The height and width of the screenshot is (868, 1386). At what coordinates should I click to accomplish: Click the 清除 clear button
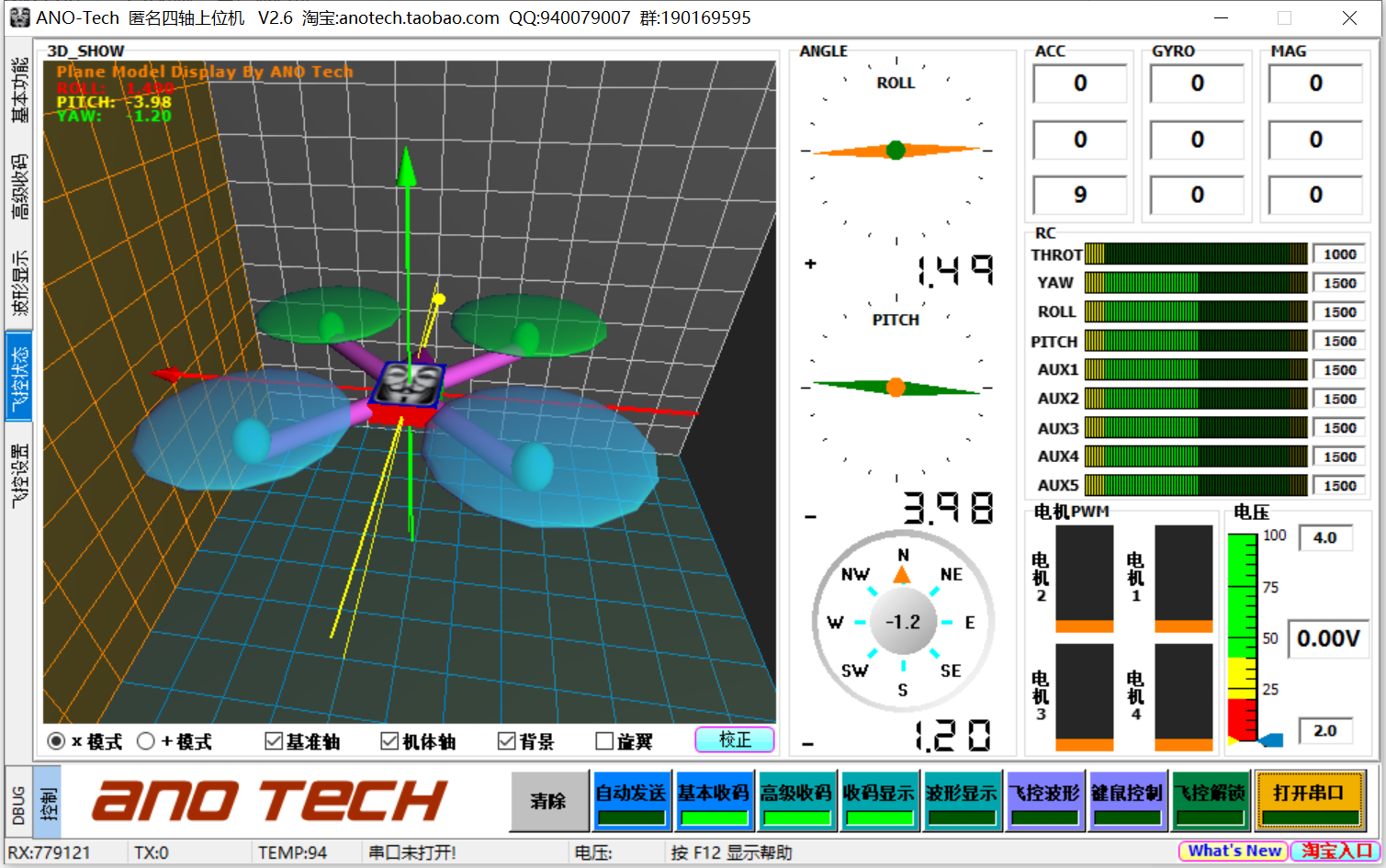(x=549, y=801)
